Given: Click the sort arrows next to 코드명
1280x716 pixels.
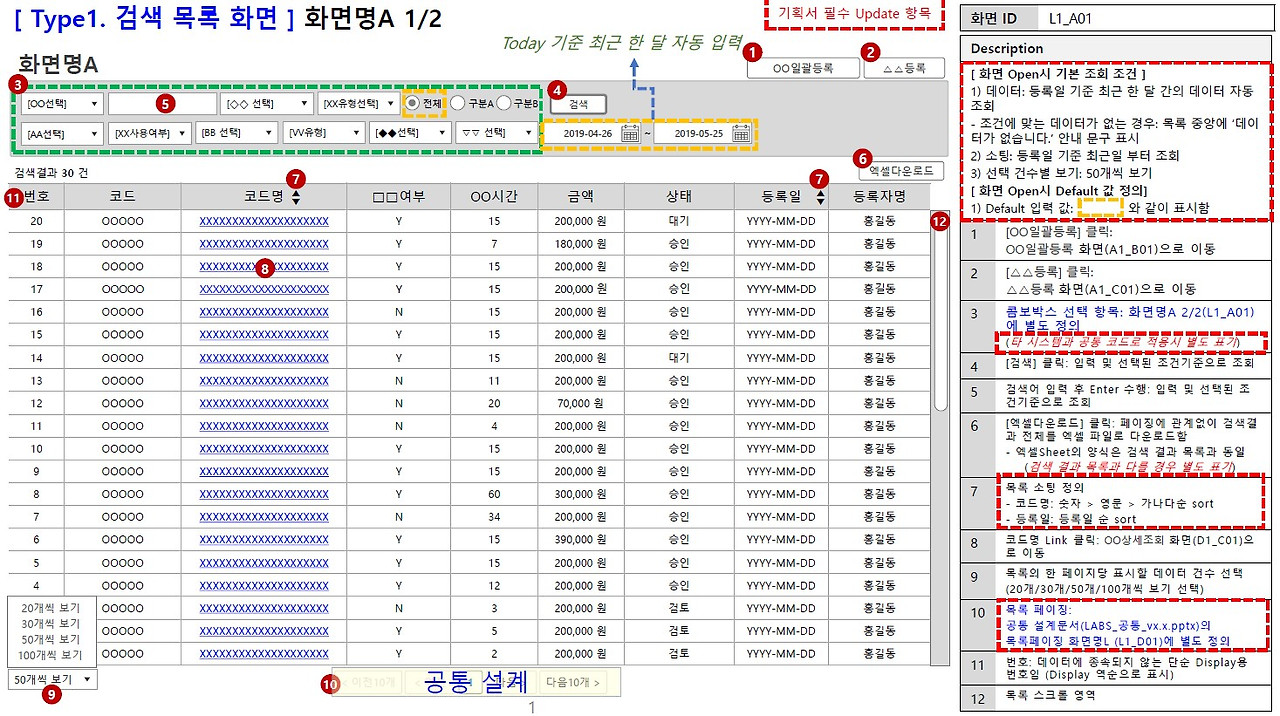Looking at the screenshot, I should [296, 198].
